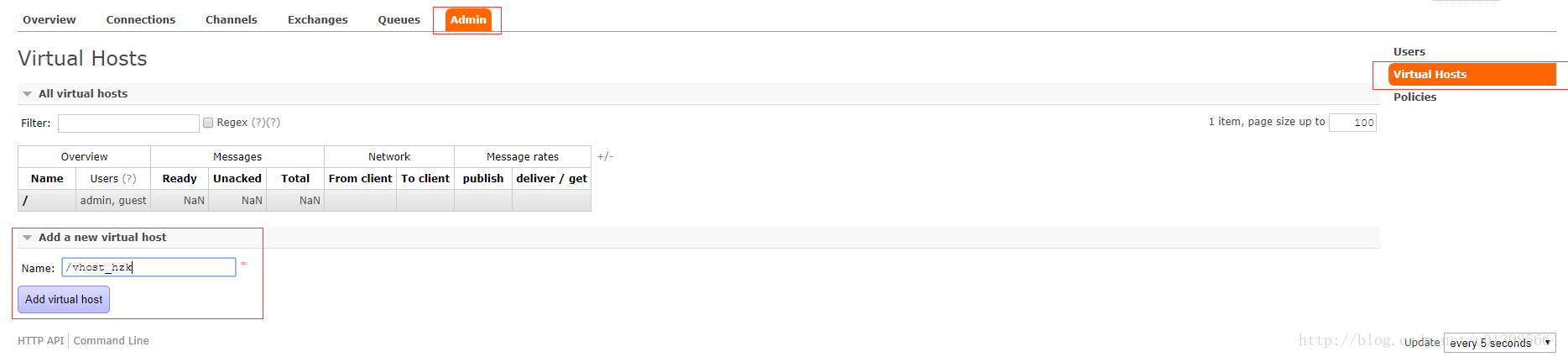
Task: Go to the Channels tab
Action: [x=232, y=19]
